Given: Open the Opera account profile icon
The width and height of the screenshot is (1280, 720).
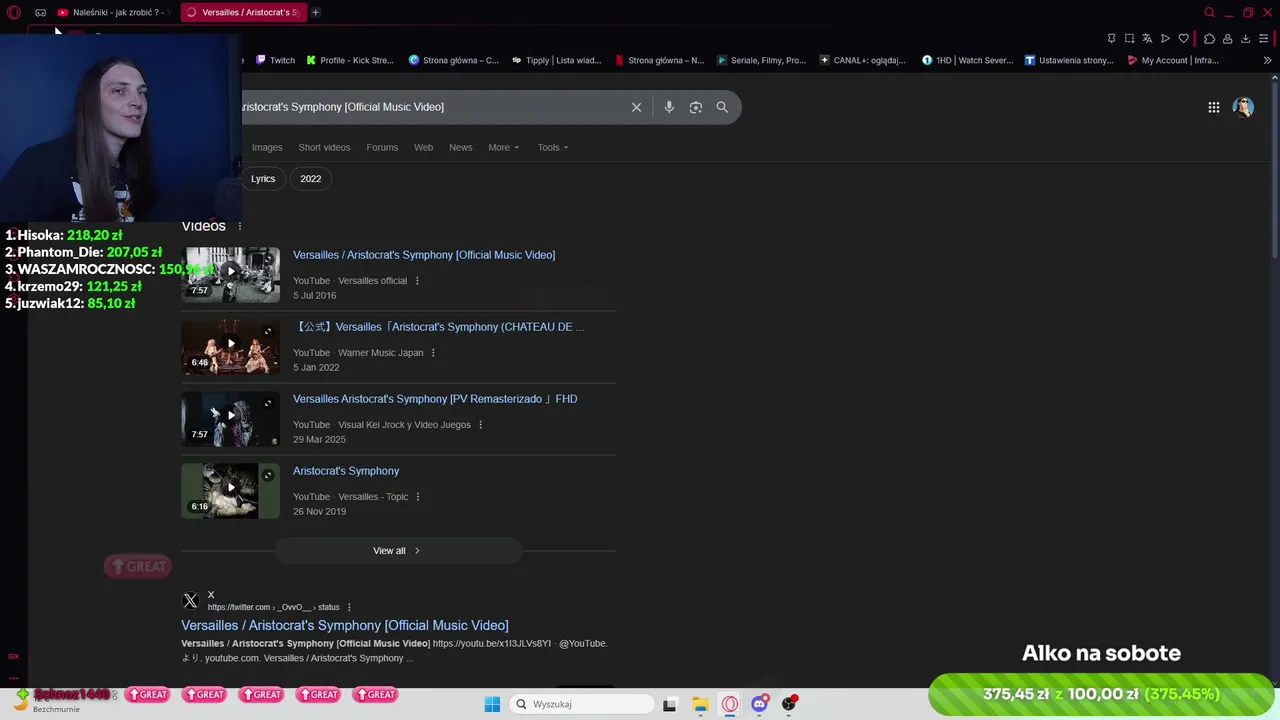Looking at the screenshot, I should pyautogui.click(x=1227, y=38).
